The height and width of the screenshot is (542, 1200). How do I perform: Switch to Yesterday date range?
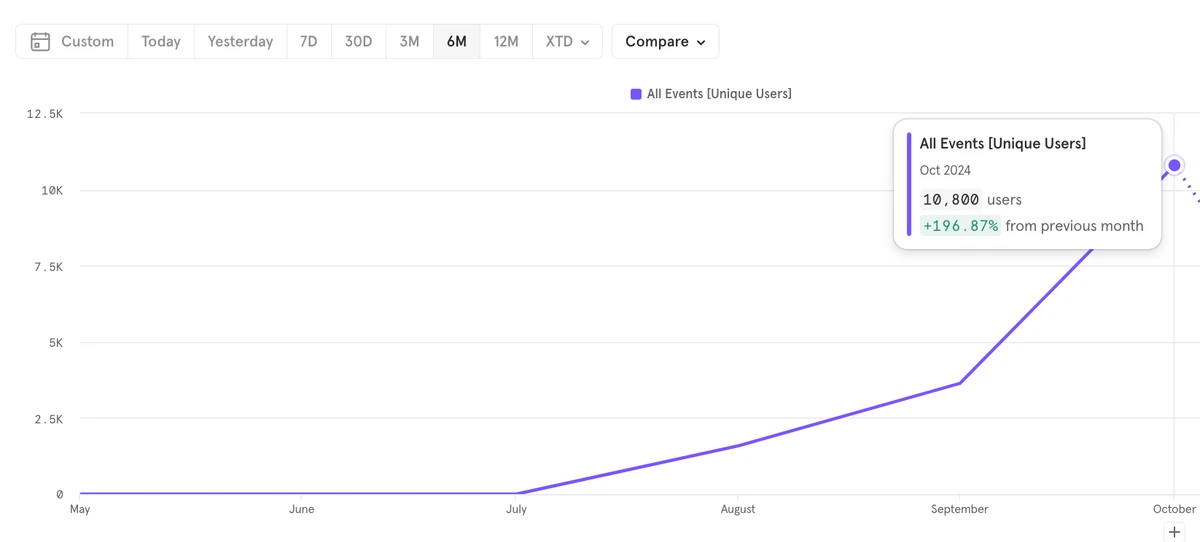click(240, 42)
